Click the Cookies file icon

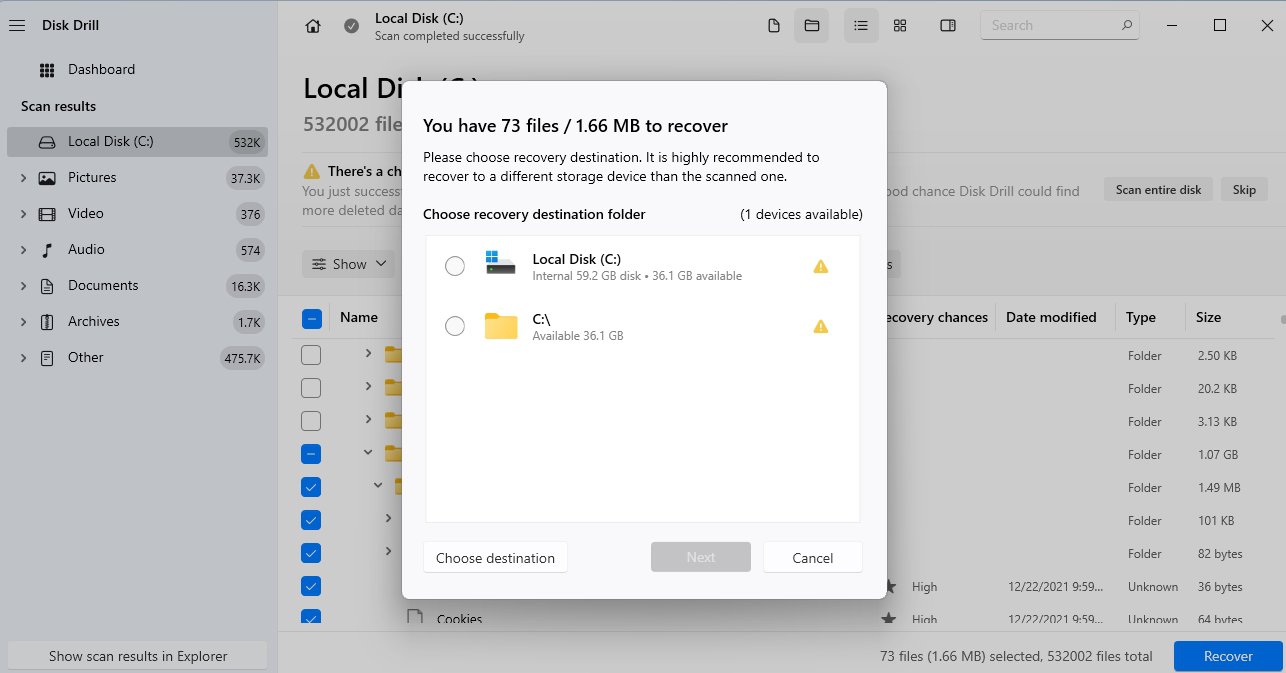click(415, 618)
